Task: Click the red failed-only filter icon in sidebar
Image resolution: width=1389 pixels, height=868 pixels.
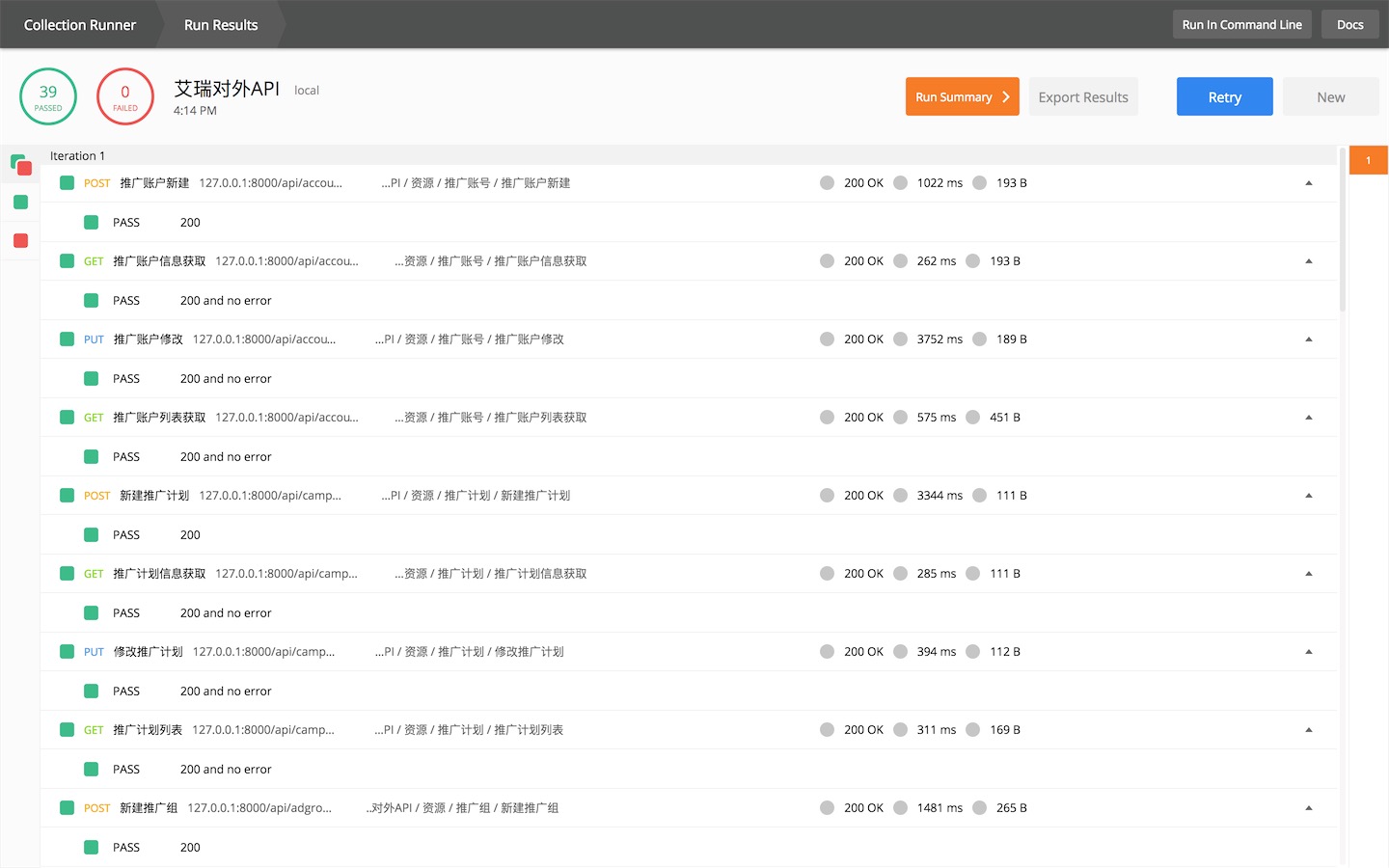Action: (20, 240)
